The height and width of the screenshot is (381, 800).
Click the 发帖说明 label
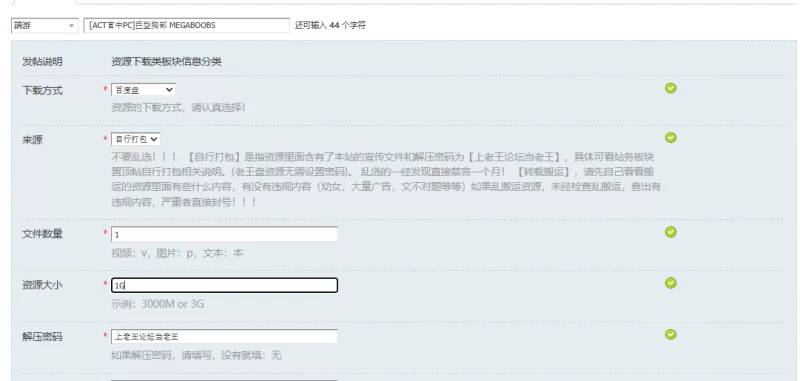42,62
